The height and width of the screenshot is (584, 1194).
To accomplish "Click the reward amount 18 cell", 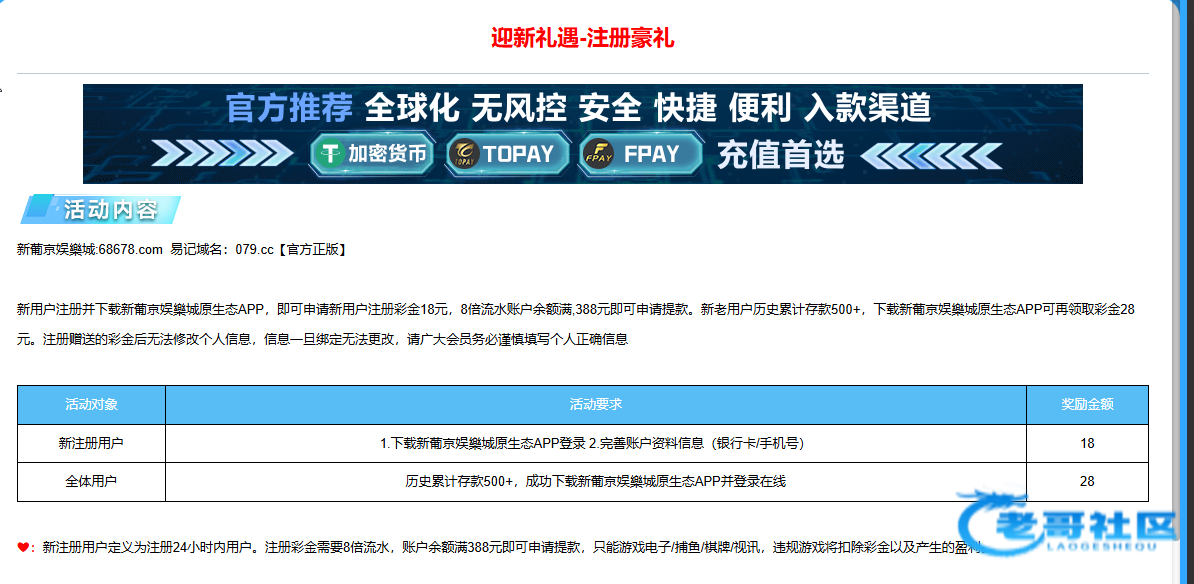I will pos(1087,443).
